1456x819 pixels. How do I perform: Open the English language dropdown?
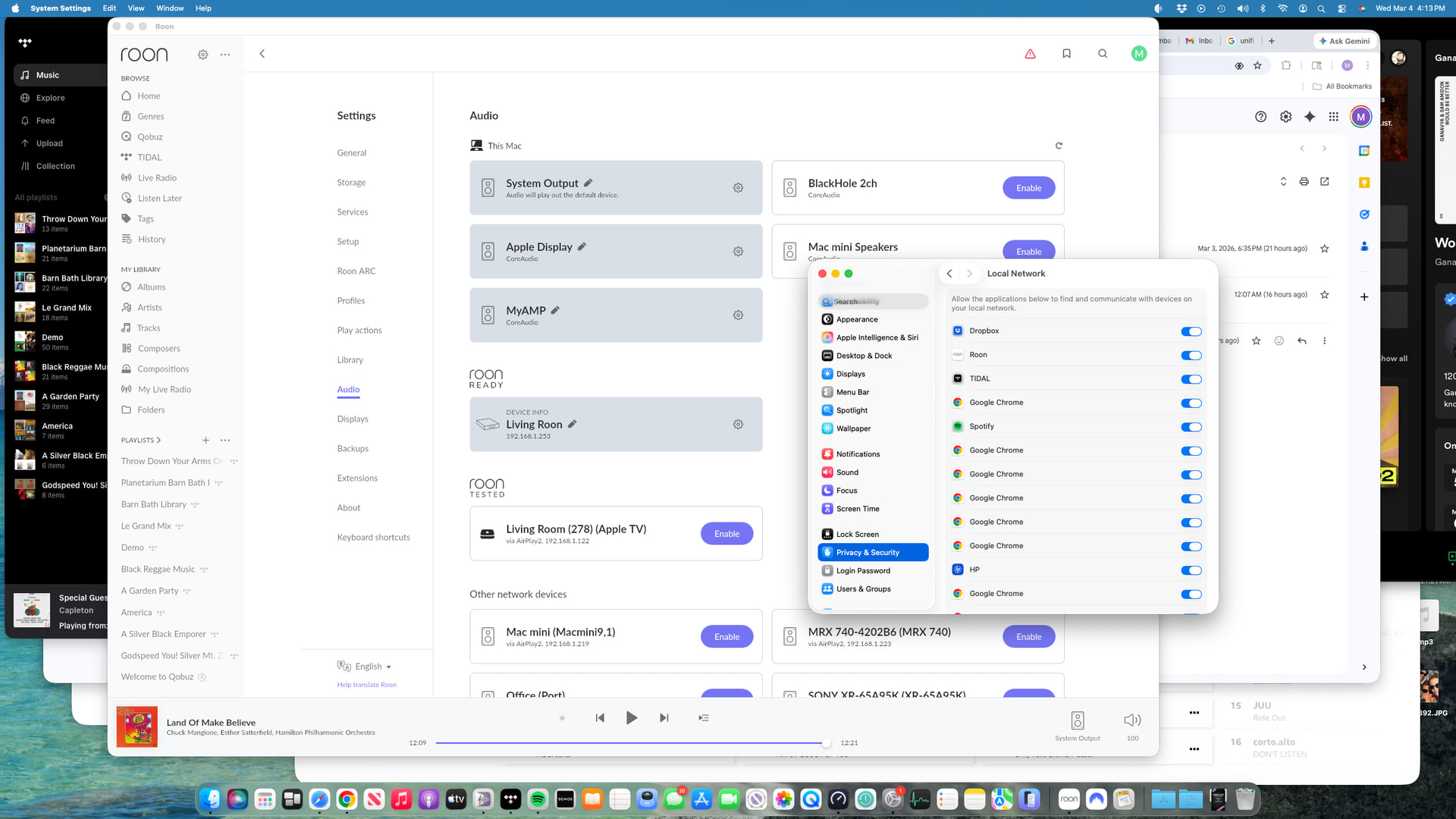click(373, 667)
